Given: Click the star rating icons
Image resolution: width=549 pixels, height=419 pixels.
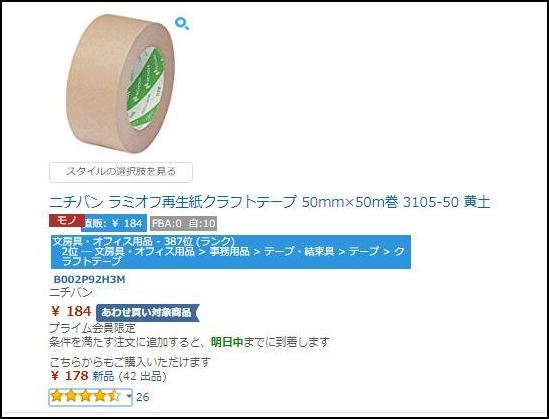Looking at the screenshot, I should (84, 397).
